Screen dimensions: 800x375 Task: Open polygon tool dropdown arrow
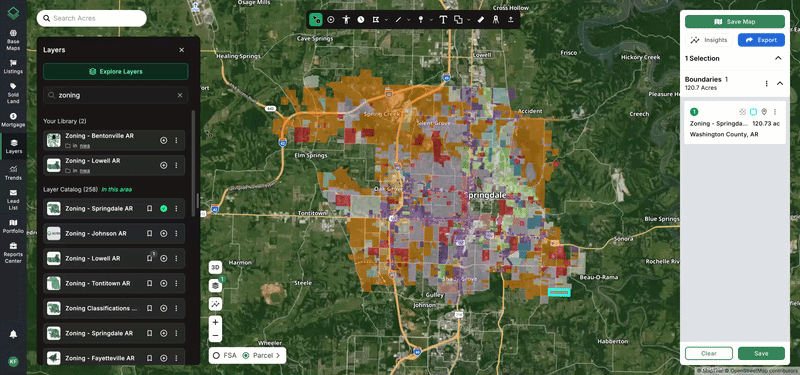coord(386,20)
